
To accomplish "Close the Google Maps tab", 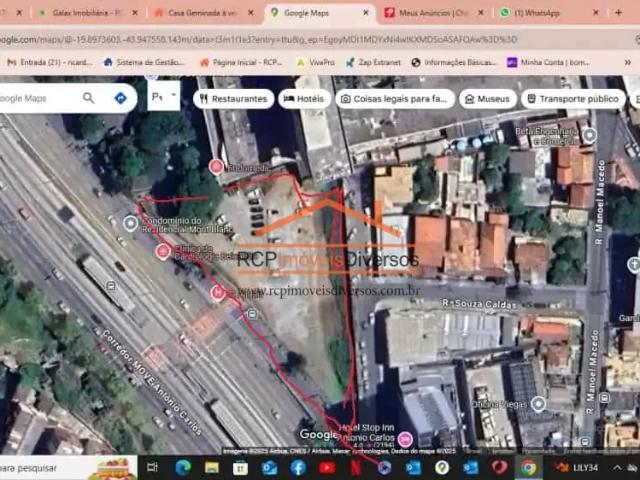I will pyautogui.click(x=366, y=13).
